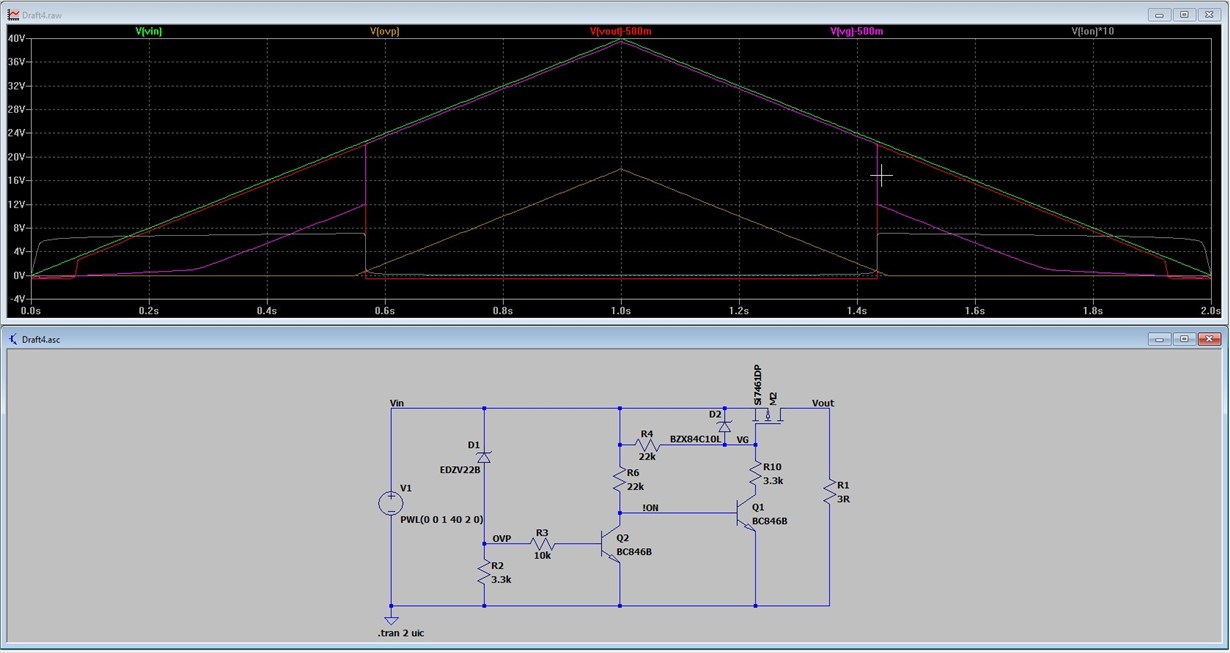Click the 10k value of R3
1230x653 pixels.
(542, 555)
